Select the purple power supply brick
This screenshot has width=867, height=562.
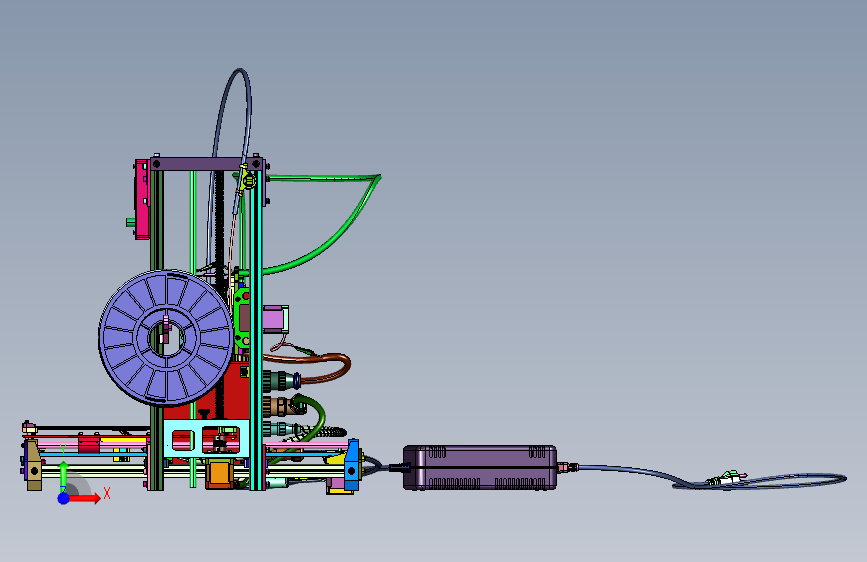click(480, 467)
